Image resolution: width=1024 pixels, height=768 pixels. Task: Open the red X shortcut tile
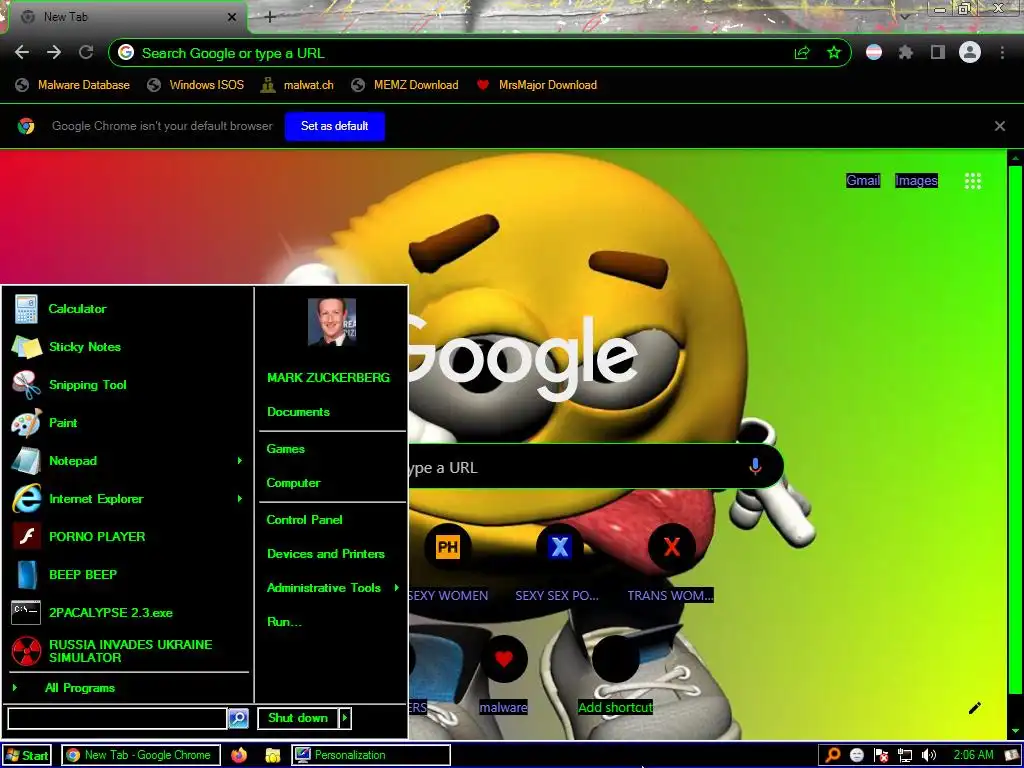(671, 547)
